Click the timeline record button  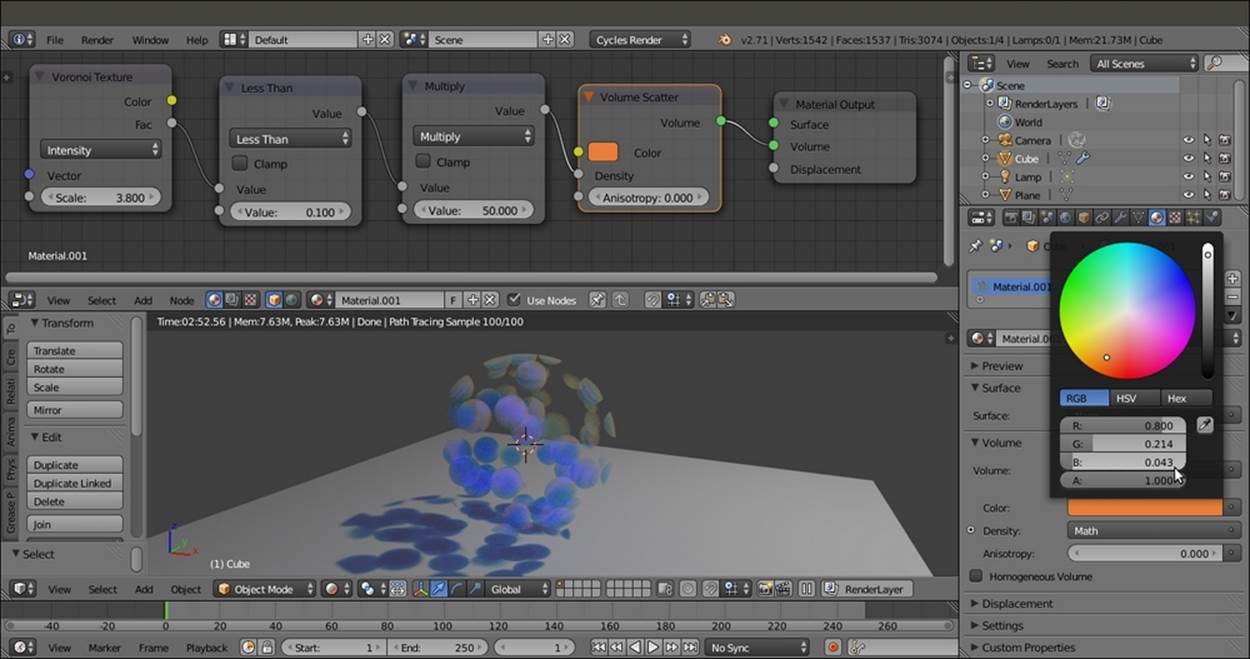click(833, 648)
